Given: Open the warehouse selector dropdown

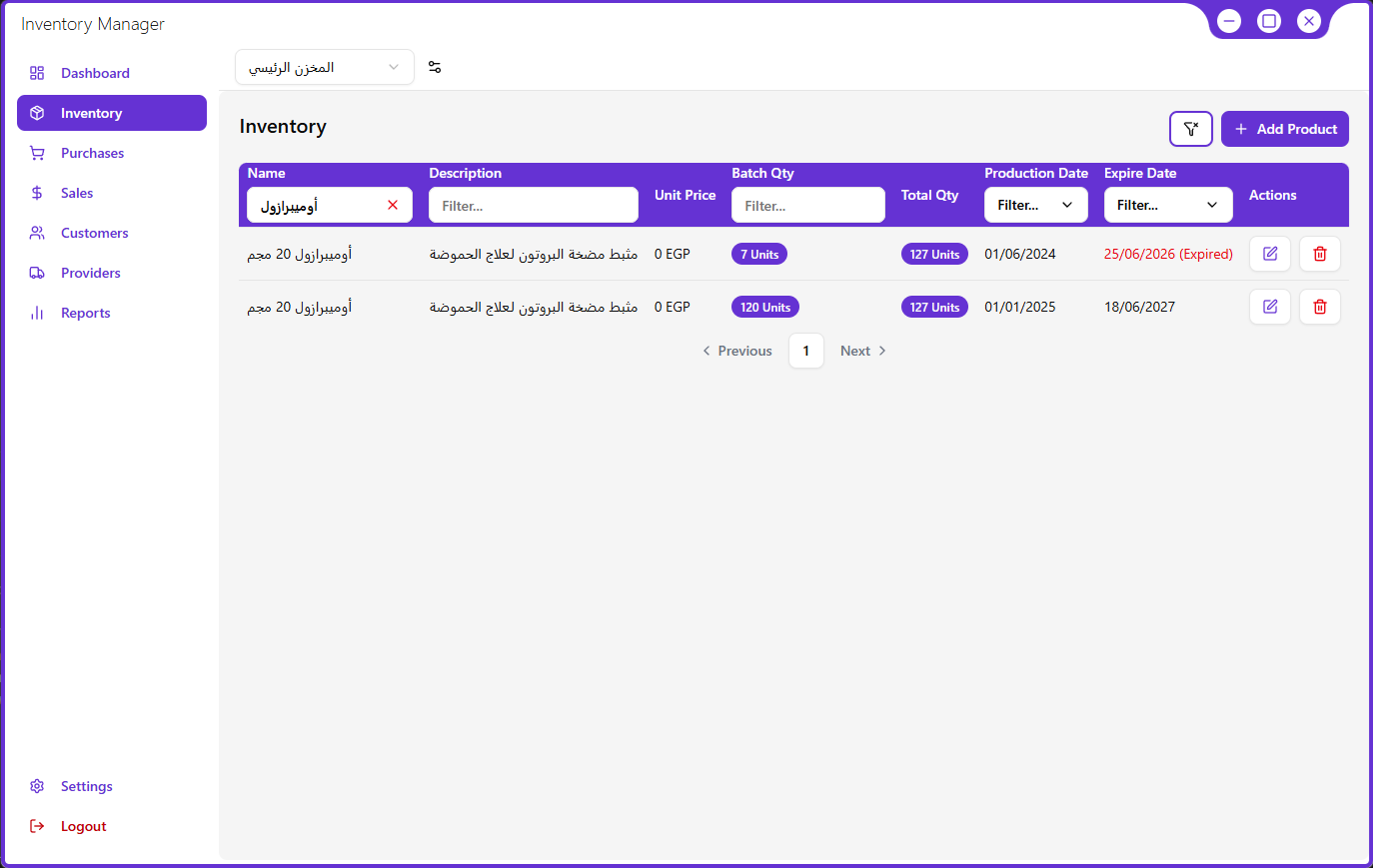Looking at the screenshot, I should click(x=325, y=67).
